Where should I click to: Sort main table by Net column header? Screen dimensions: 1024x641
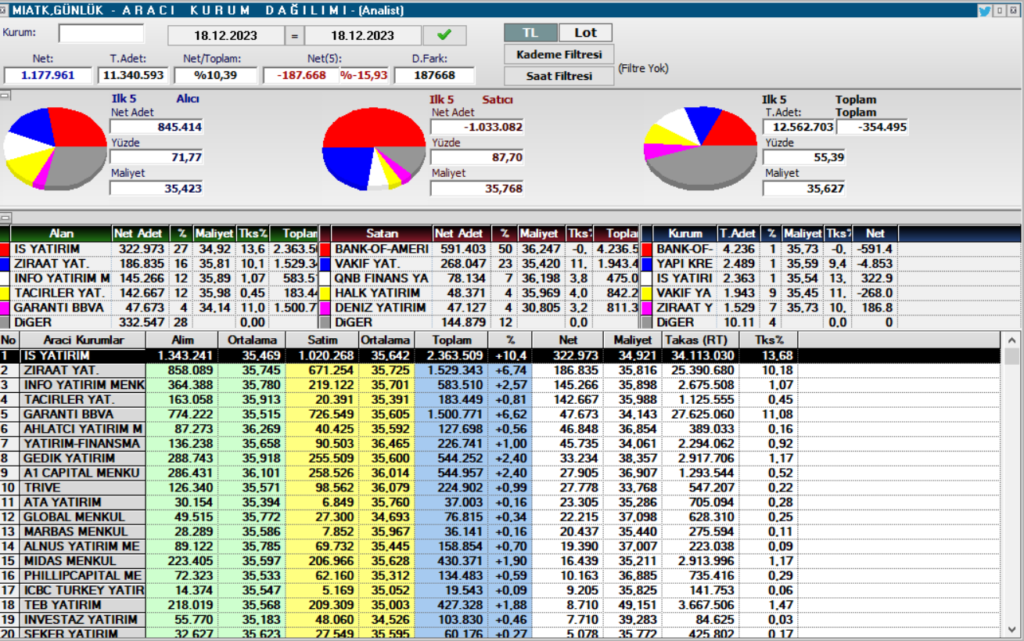click(x=568, y=340)
